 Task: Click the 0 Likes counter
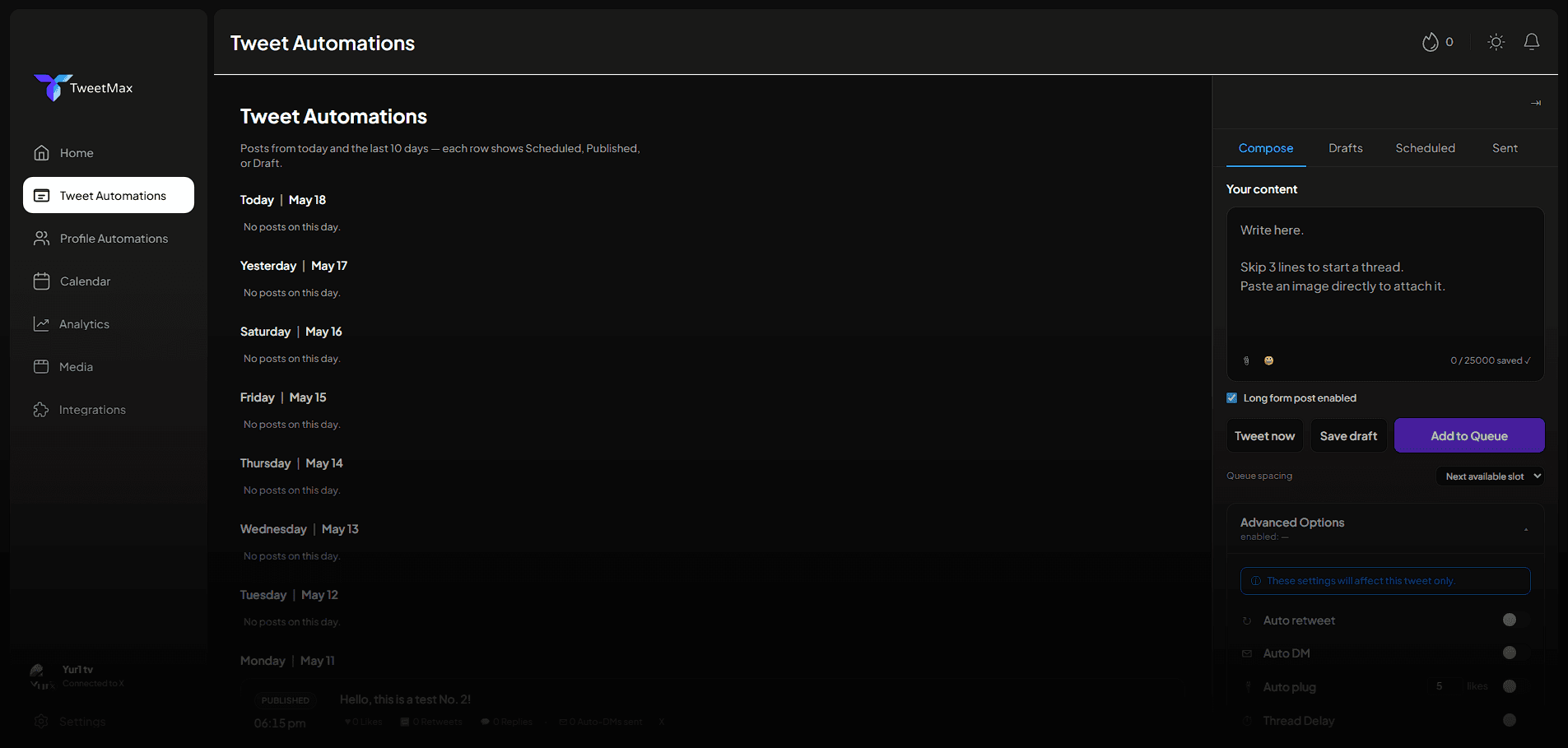(363, 722)
